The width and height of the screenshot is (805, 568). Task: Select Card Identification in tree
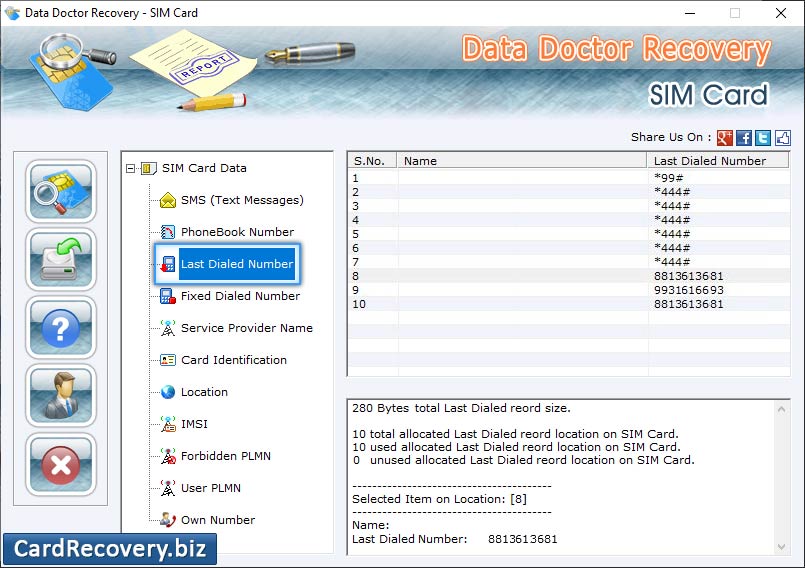(234, 360)
